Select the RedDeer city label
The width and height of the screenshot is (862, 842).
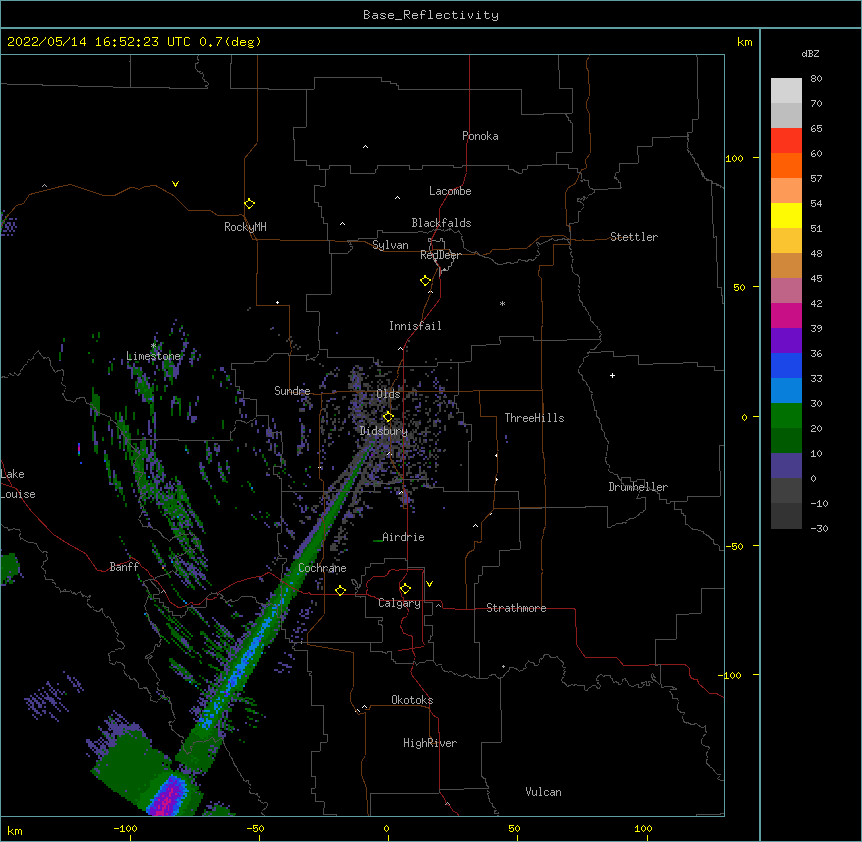440,255
